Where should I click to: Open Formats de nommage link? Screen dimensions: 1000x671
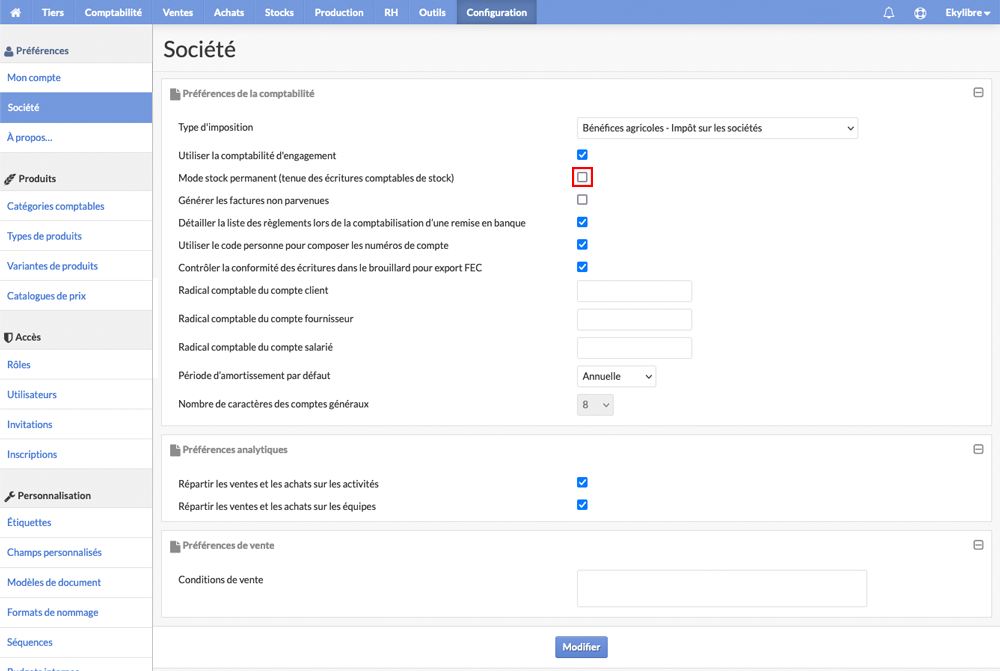[76, 612]
